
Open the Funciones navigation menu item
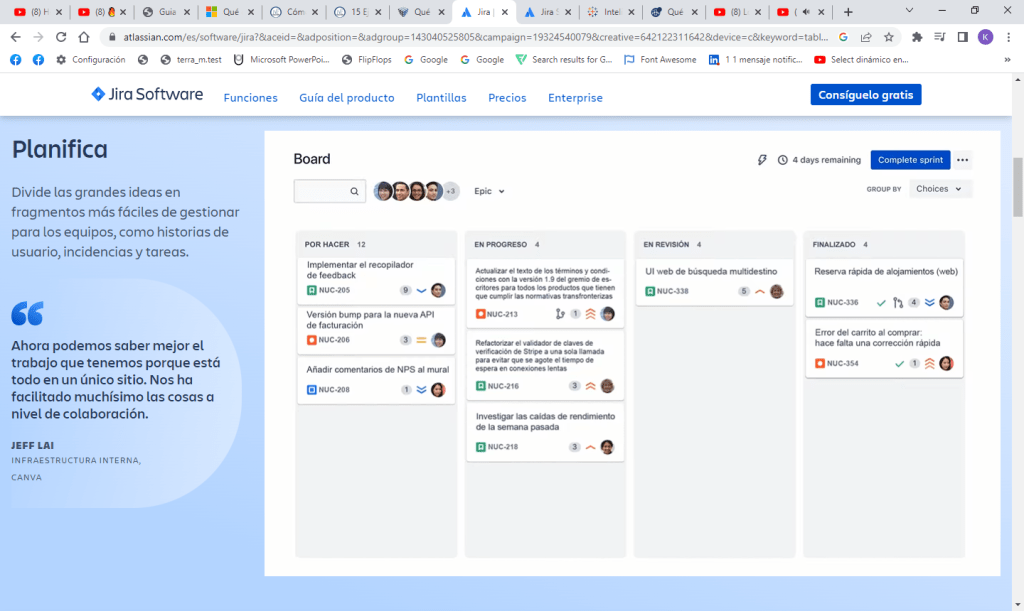tap(250, 98)
